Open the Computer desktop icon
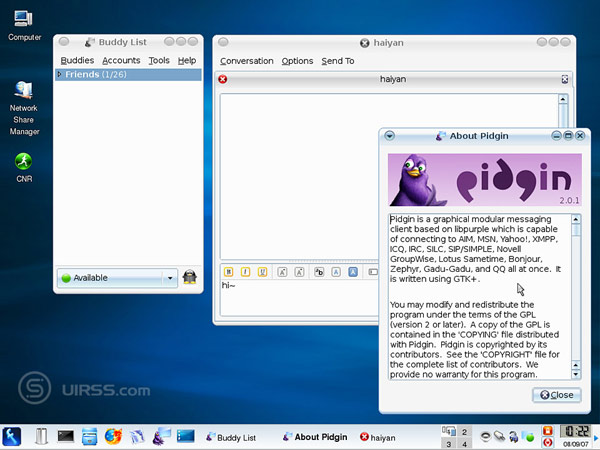 click(x=24, y=18)
